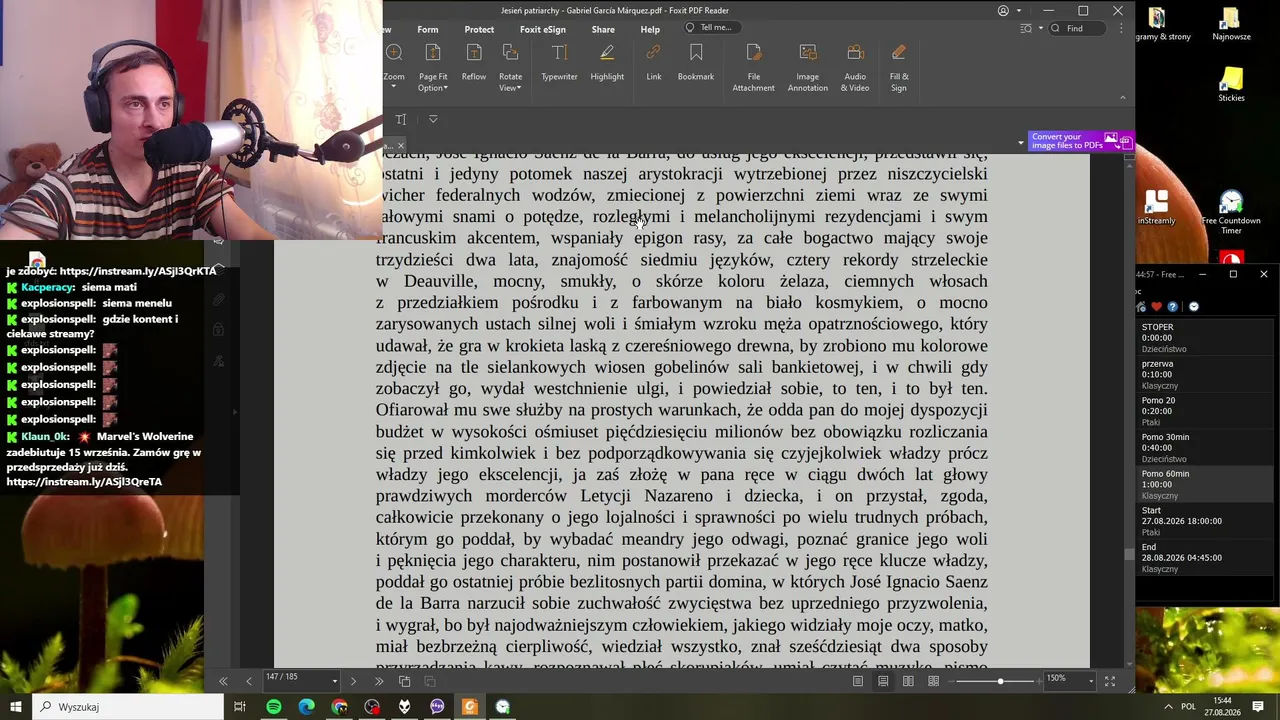This screenshot has width=1280, height=720.
Task: Open the Zoom tool in ribbon
Action: click(x=394, y=64)
